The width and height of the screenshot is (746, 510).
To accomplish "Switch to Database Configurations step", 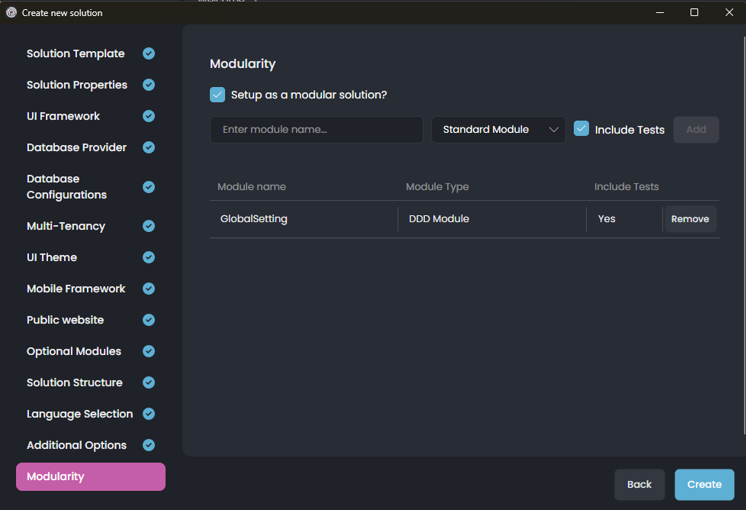I will (66, 187).
